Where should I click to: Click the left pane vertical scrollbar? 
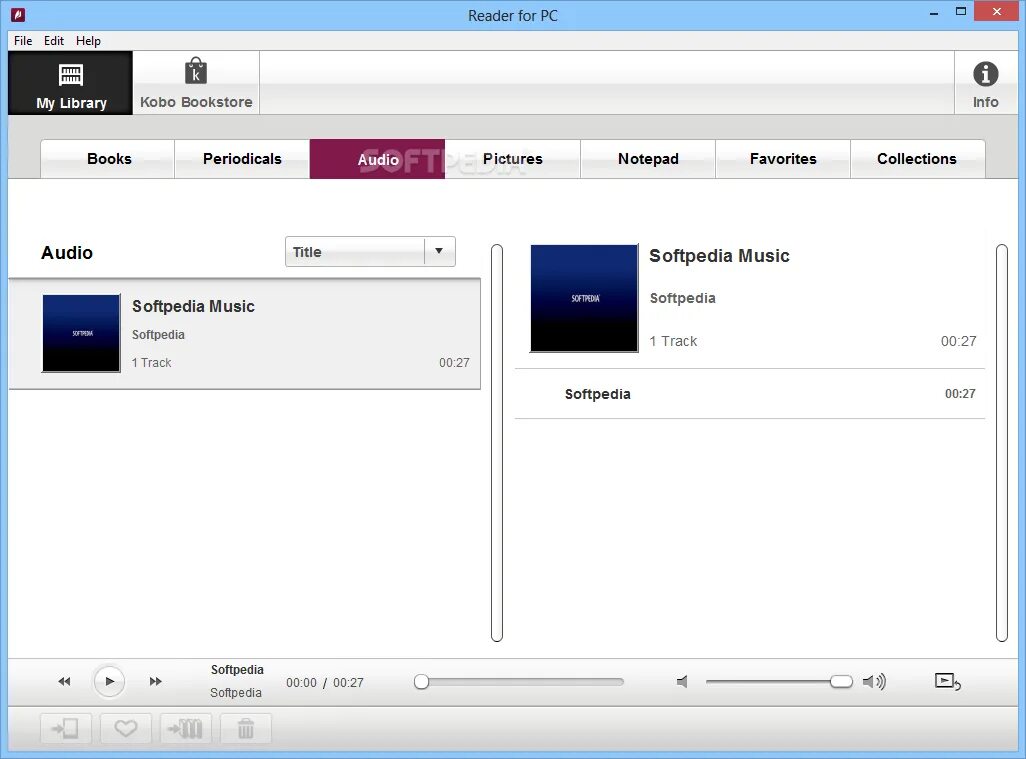click(497, 443)
